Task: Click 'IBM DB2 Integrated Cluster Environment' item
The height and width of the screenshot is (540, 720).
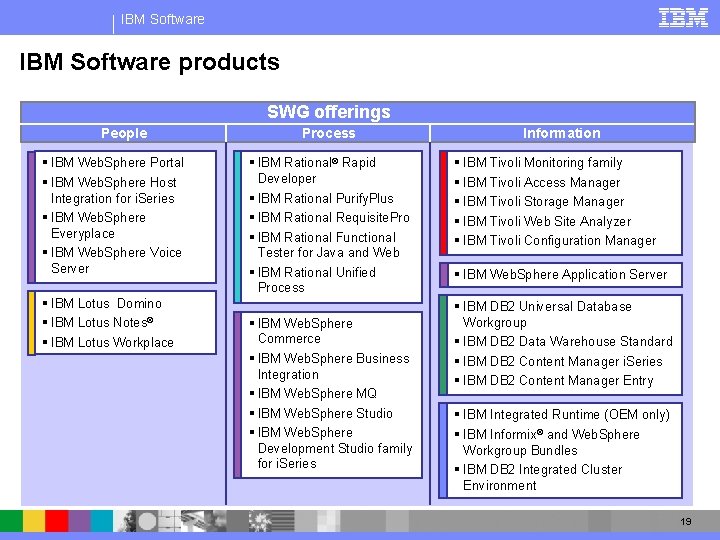Action: (543, 477)
